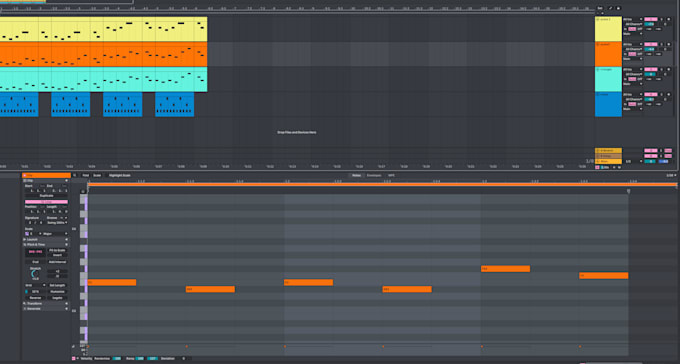The width and height of the screenshot is (680, 364).
Task: Click the pink volume bar on blue track
Action: (651, 94)
